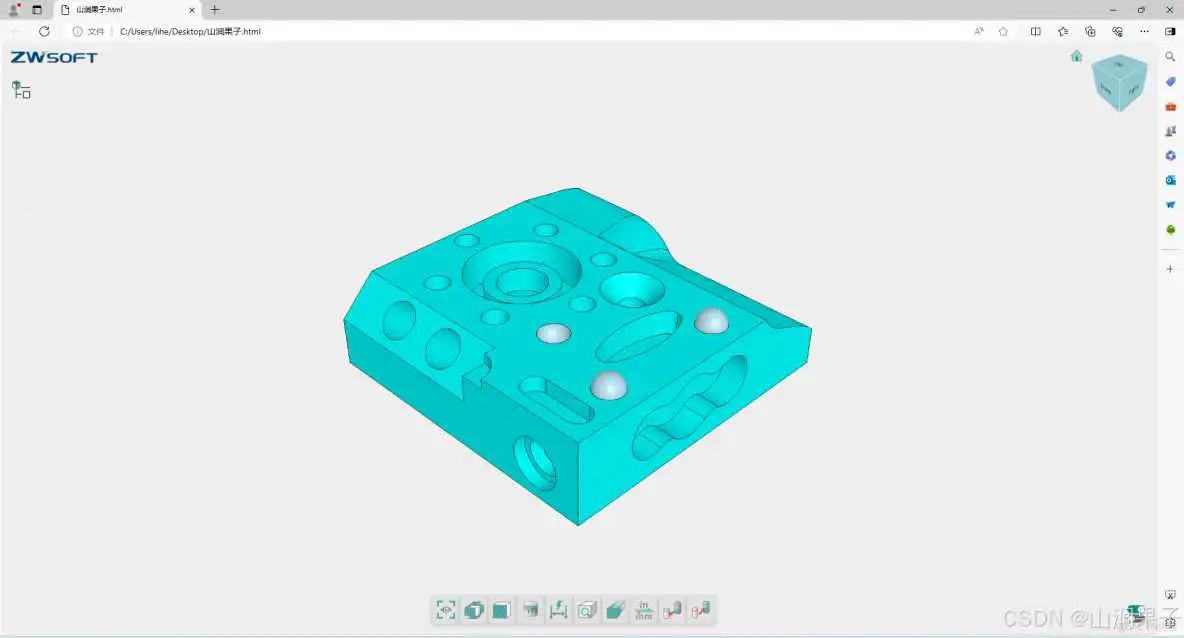Click the magnifier box zoom icon
Image resolution: width=1184 pixels, height=638 pixels.
click(587, 610)
